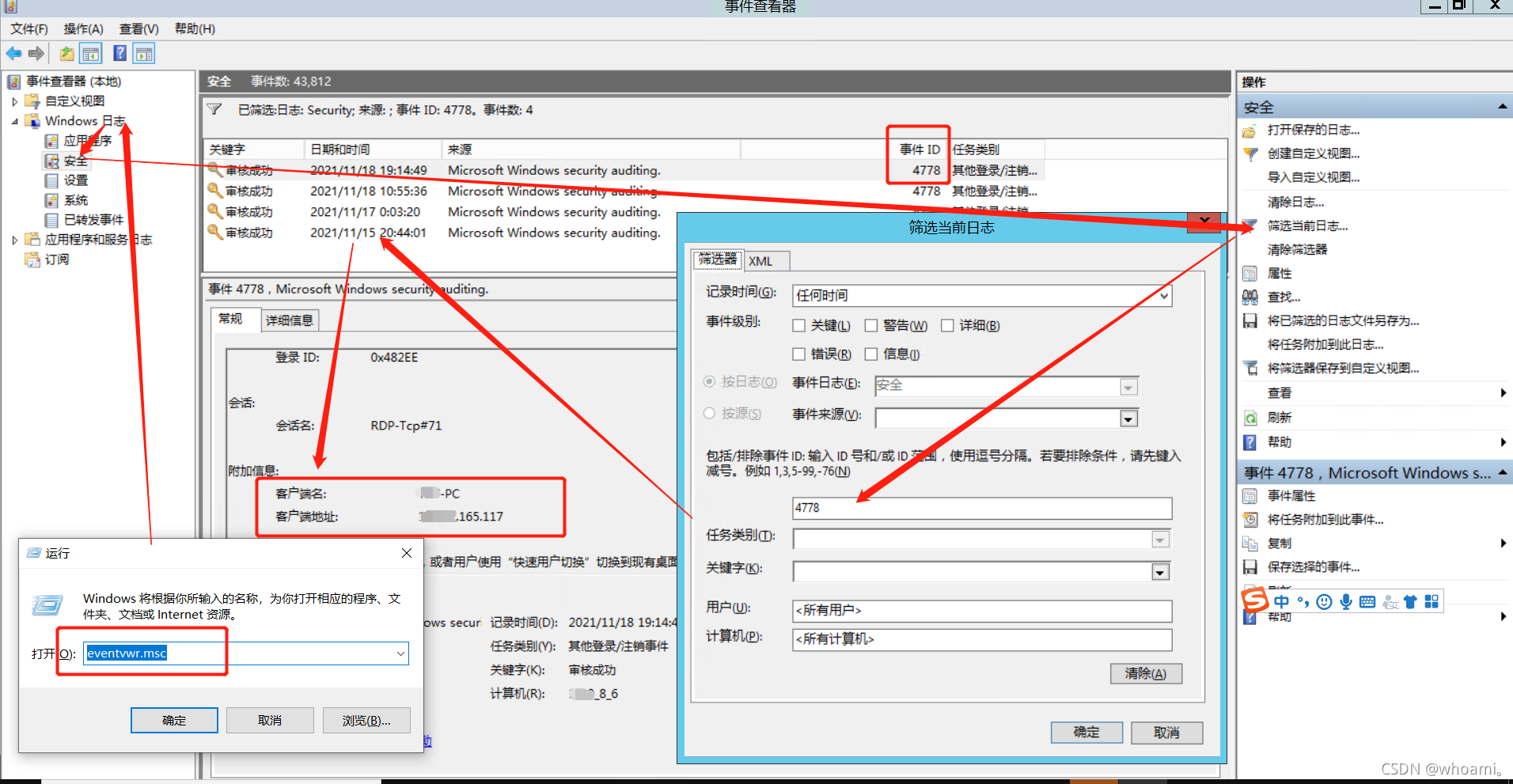Switch to the 详细信息 tab in event details
Viewport: 1513px width, 784px height.
pyautogui.click(x=290, y=320)
